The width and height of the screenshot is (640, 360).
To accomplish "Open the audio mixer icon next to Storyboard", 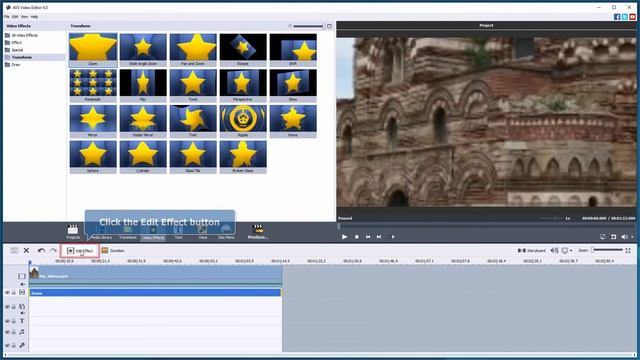I will (554, 250).
